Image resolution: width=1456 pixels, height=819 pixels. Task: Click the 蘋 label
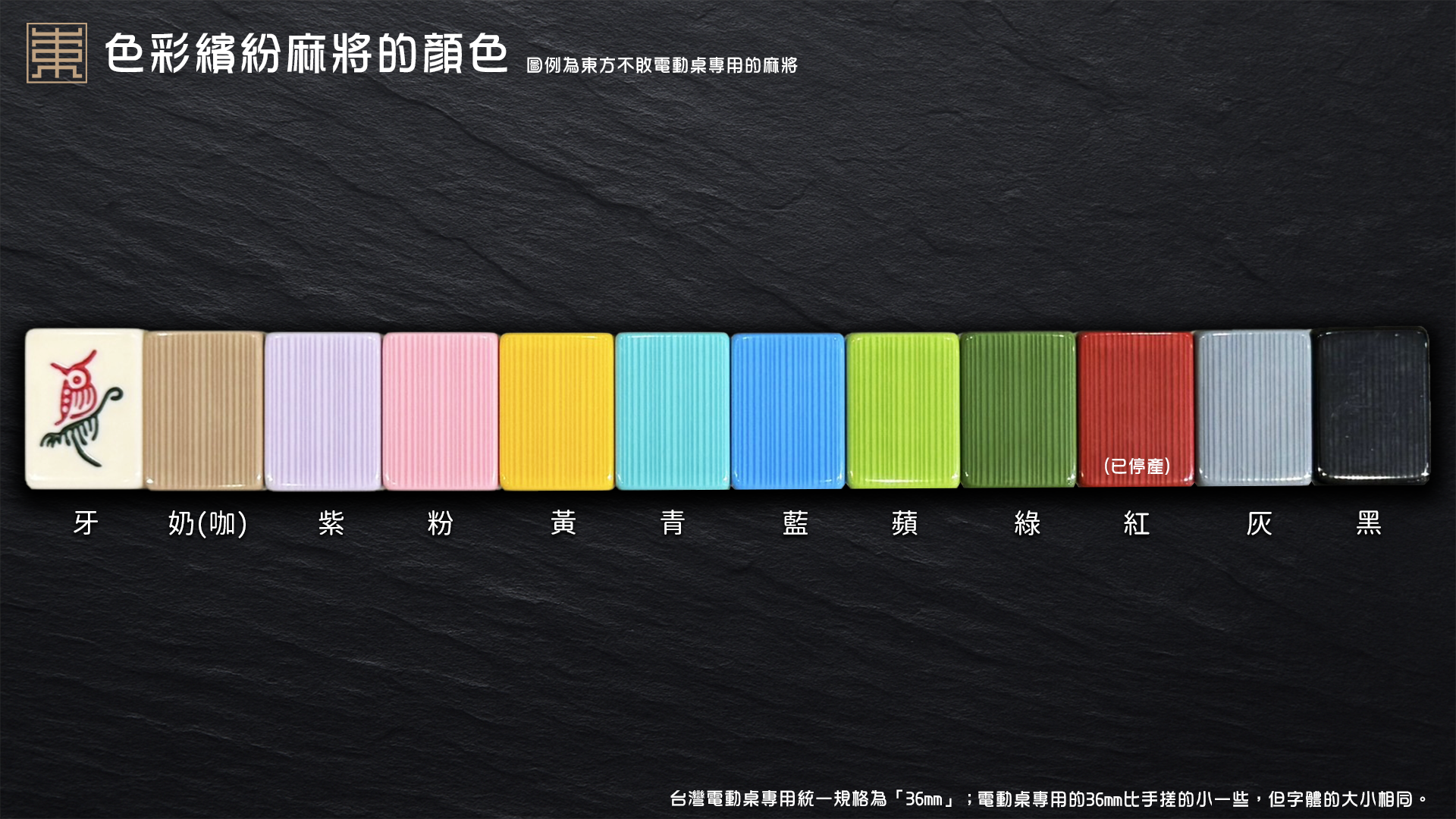pyautogui.click(x=905, y=522)
